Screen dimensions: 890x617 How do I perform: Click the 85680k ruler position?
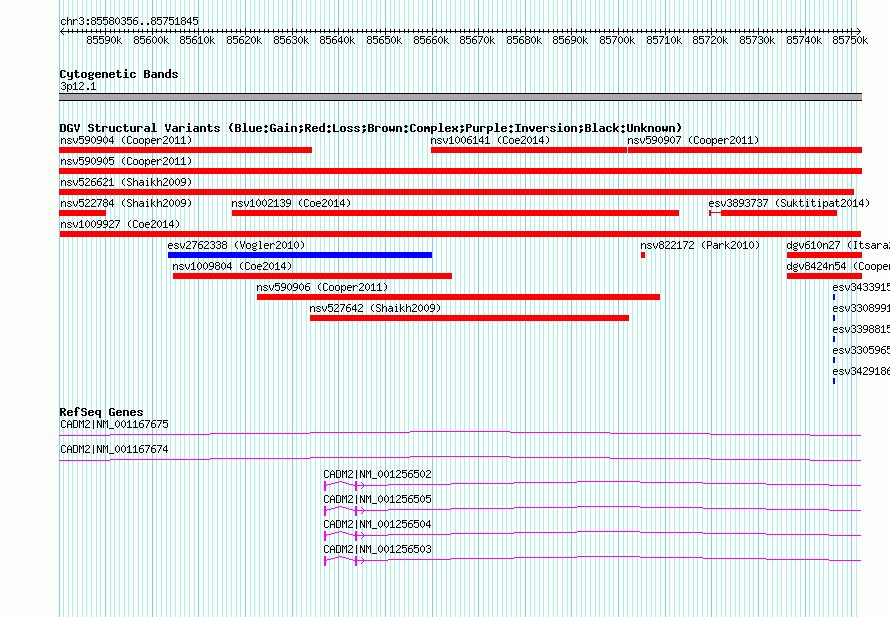tap(524, 40)
